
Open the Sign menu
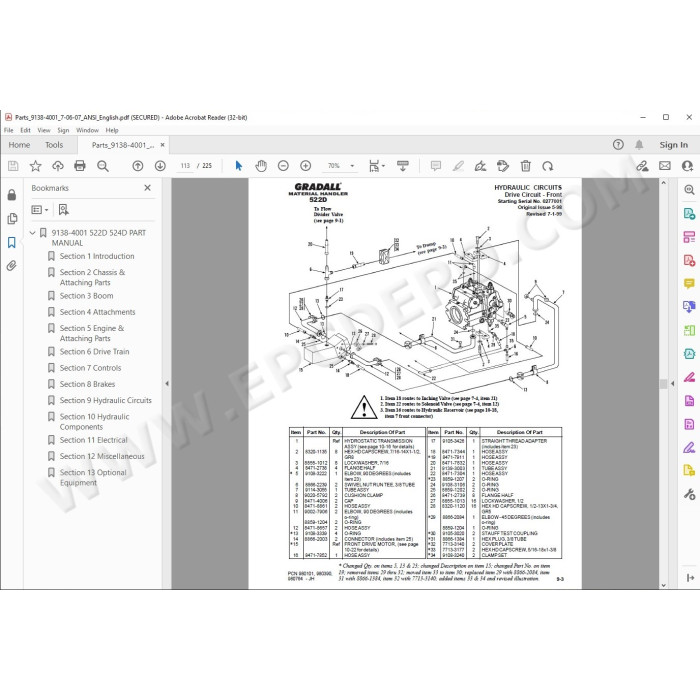click(63, 130)
